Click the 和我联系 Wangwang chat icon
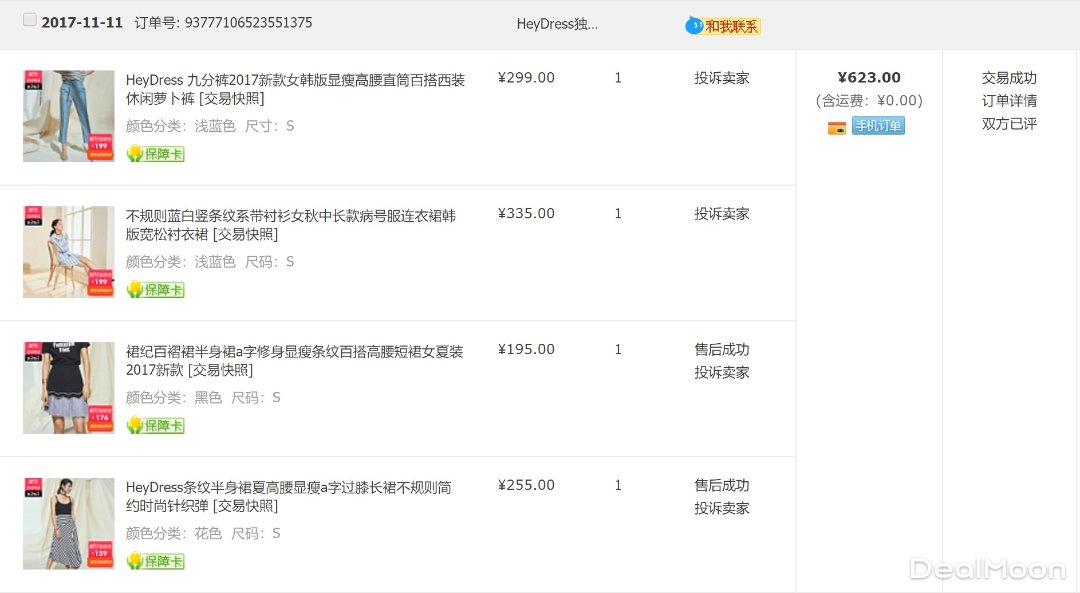 click(x=723, y=26)
